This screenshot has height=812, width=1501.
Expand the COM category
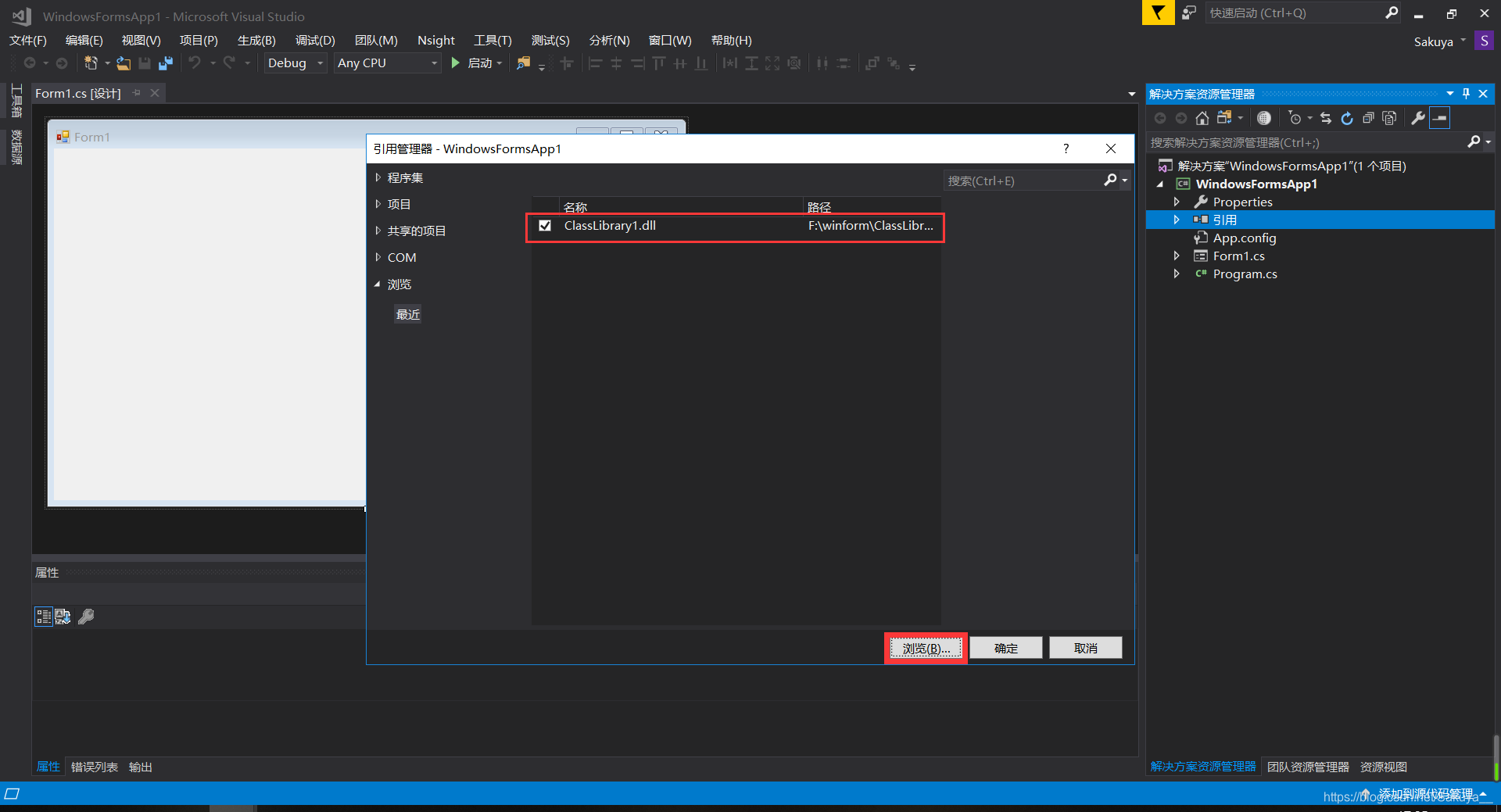(x=378, y=257)
